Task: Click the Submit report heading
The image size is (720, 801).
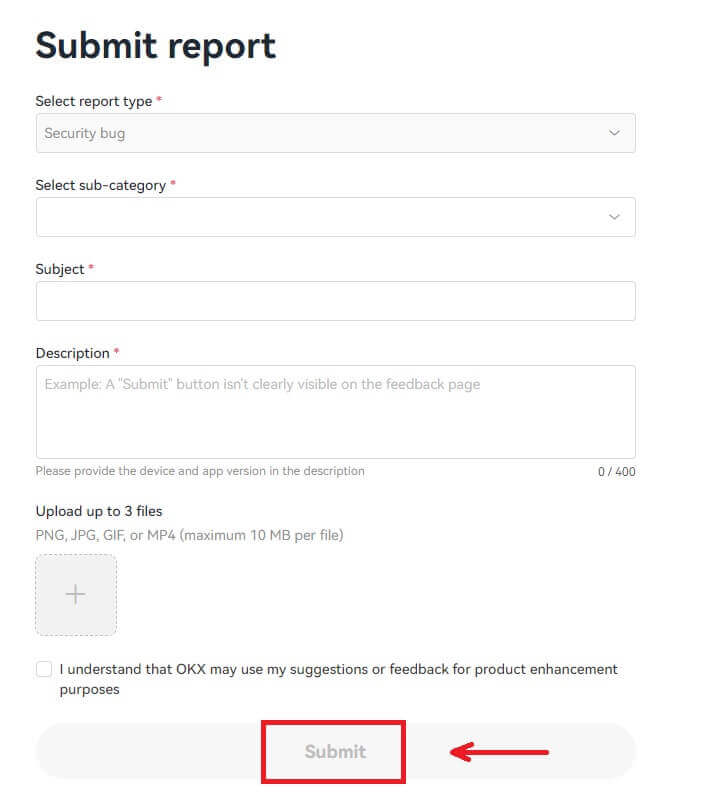Action: point(155,44)
